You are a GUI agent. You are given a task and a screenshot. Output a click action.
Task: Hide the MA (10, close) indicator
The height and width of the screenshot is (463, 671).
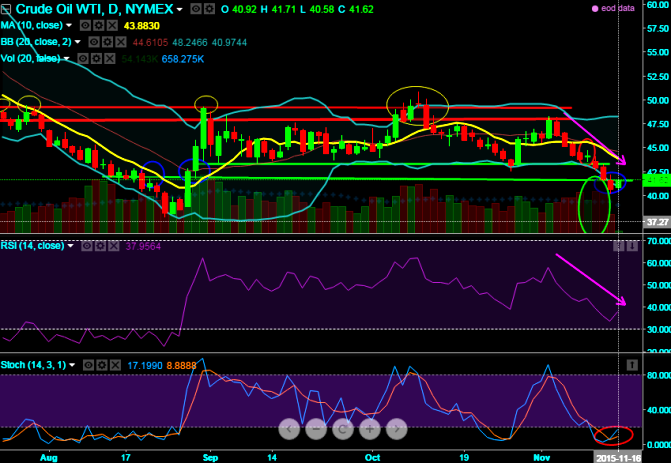[85, 26]
